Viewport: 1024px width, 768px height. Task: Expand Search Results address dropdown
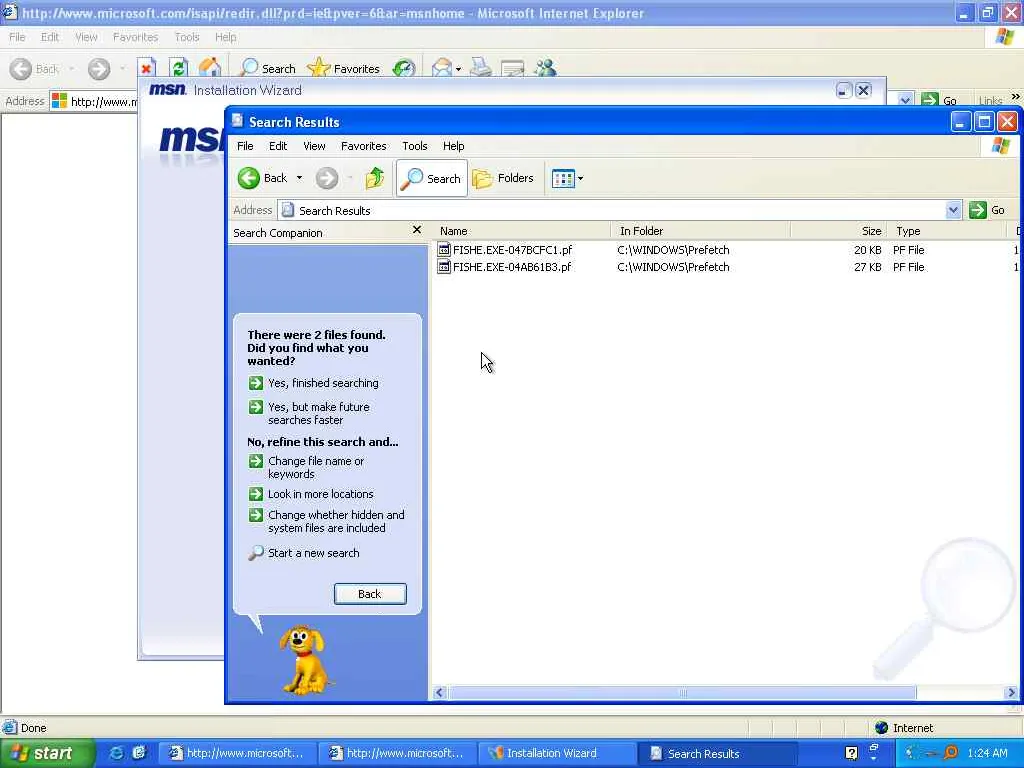[953, 210]
